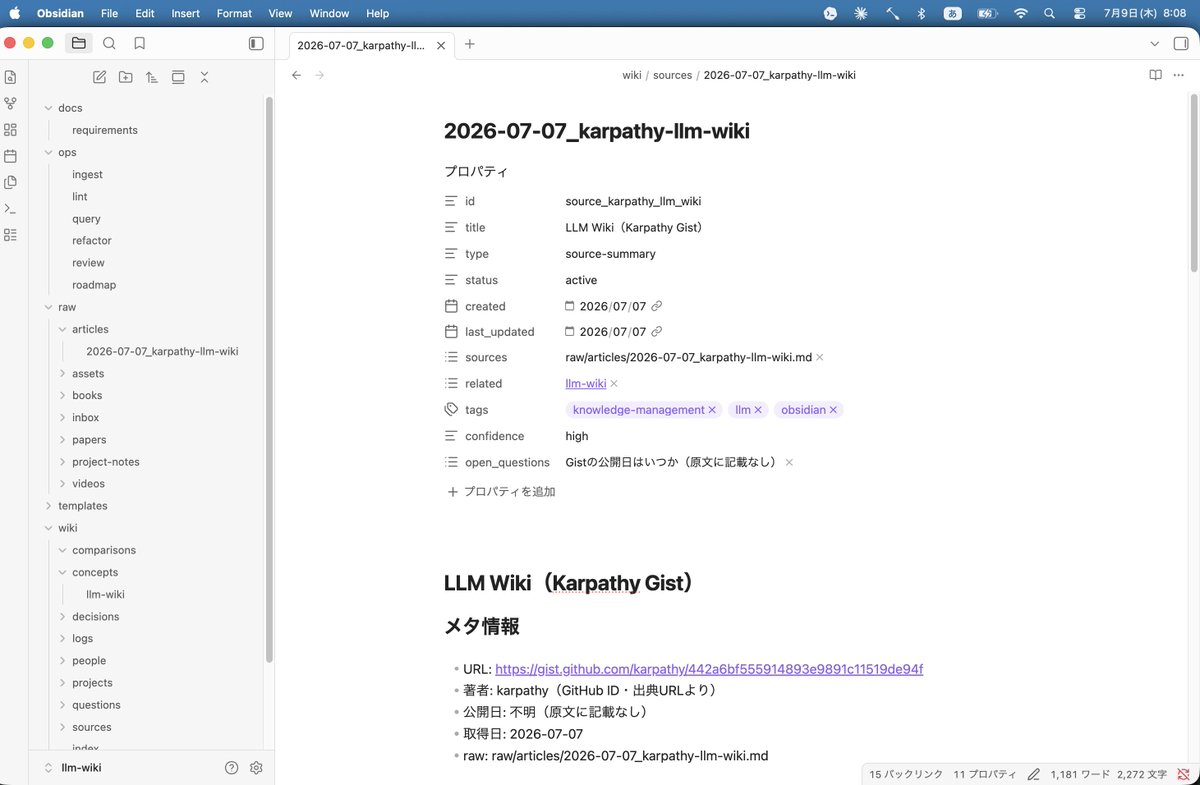This screenshot has height=785, width=1200.
Task: Navigate forward arrow in note header
Action: (320, 75)
